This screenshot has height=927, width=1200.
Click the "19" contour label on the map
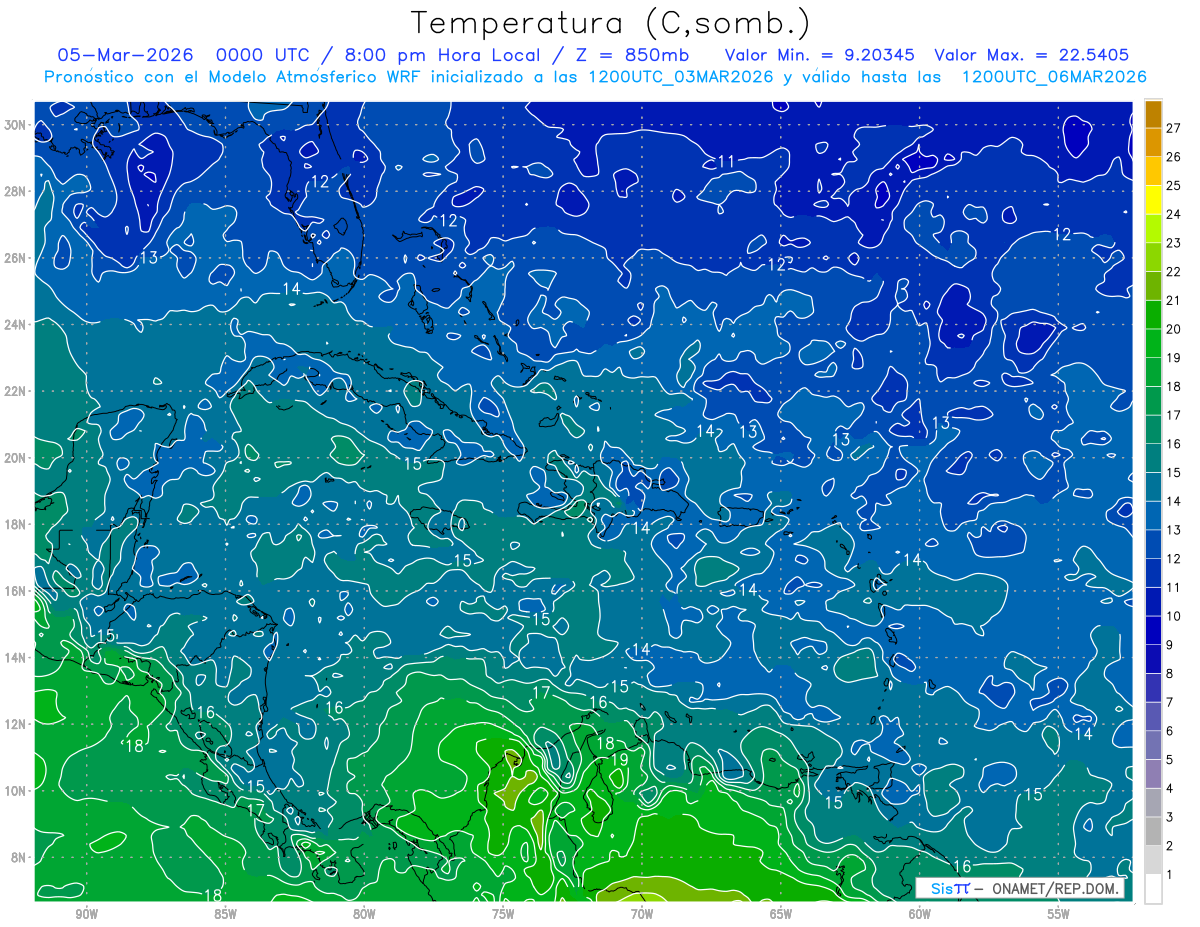coord(619,760)
